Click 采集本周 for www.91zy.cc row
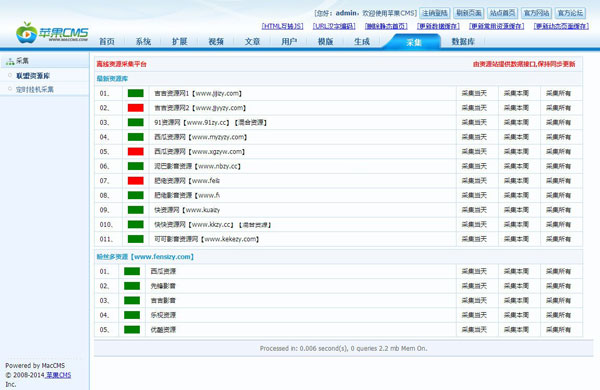 pyautogui.click(x=516, y=122)
